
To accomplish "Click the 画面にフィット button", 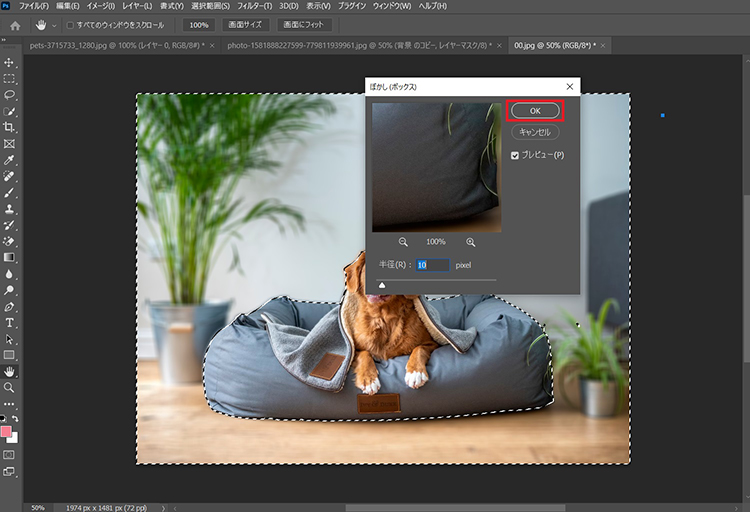I will 304,25.
